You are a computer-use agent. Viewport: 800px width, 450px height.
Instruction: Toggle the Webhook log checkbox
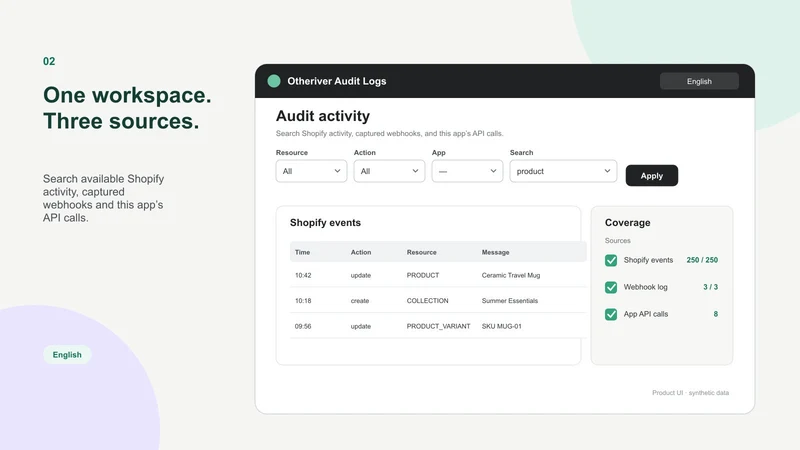(611, 287)
